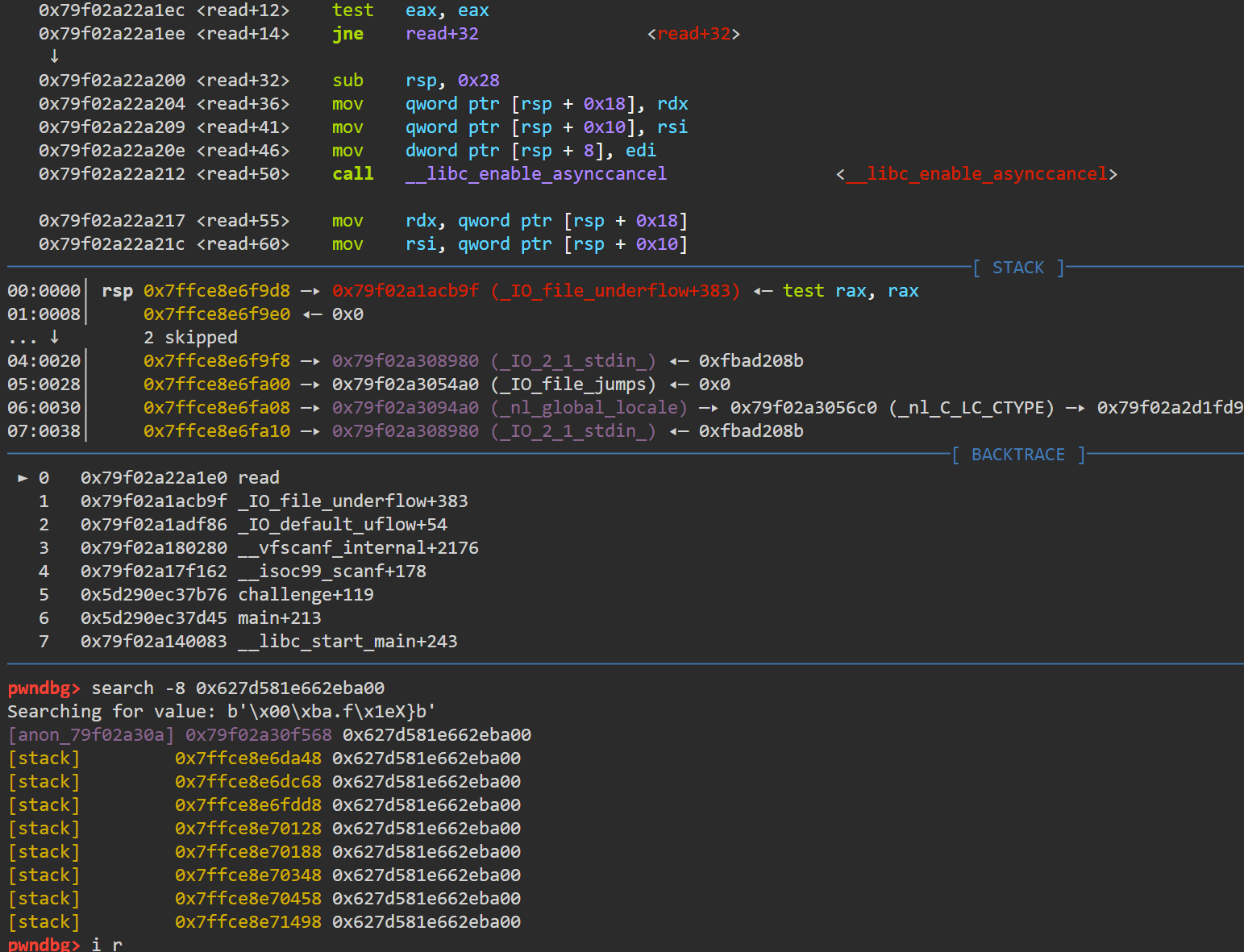Click the 'Searching for value' output line
Screen dimensions: 1244x952
pyautogui.click(x=222, y=712)
